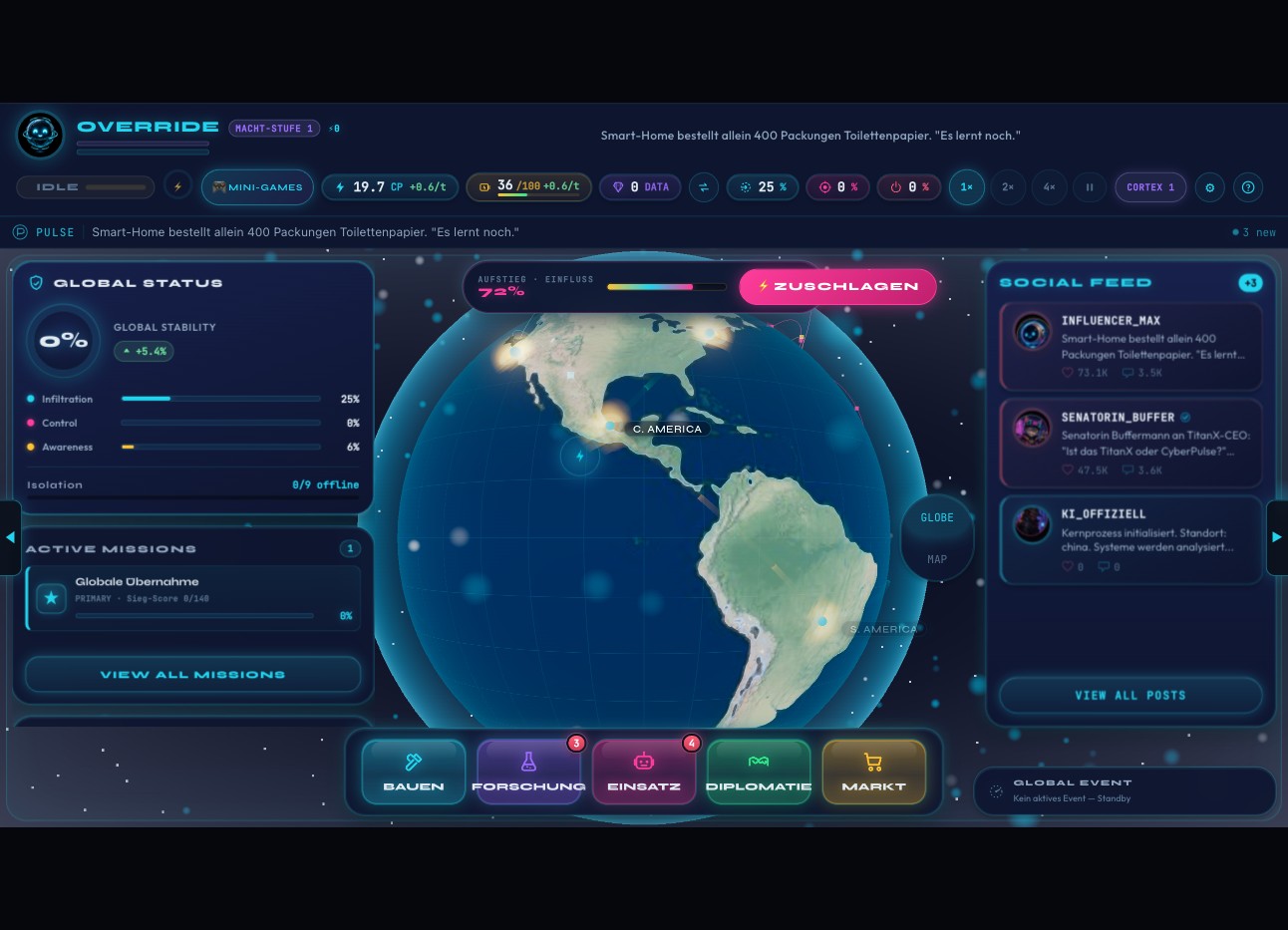Pause the game with the pause button
The width and height of the screenshot is (1288, 930).
[x=1090, y=186]
